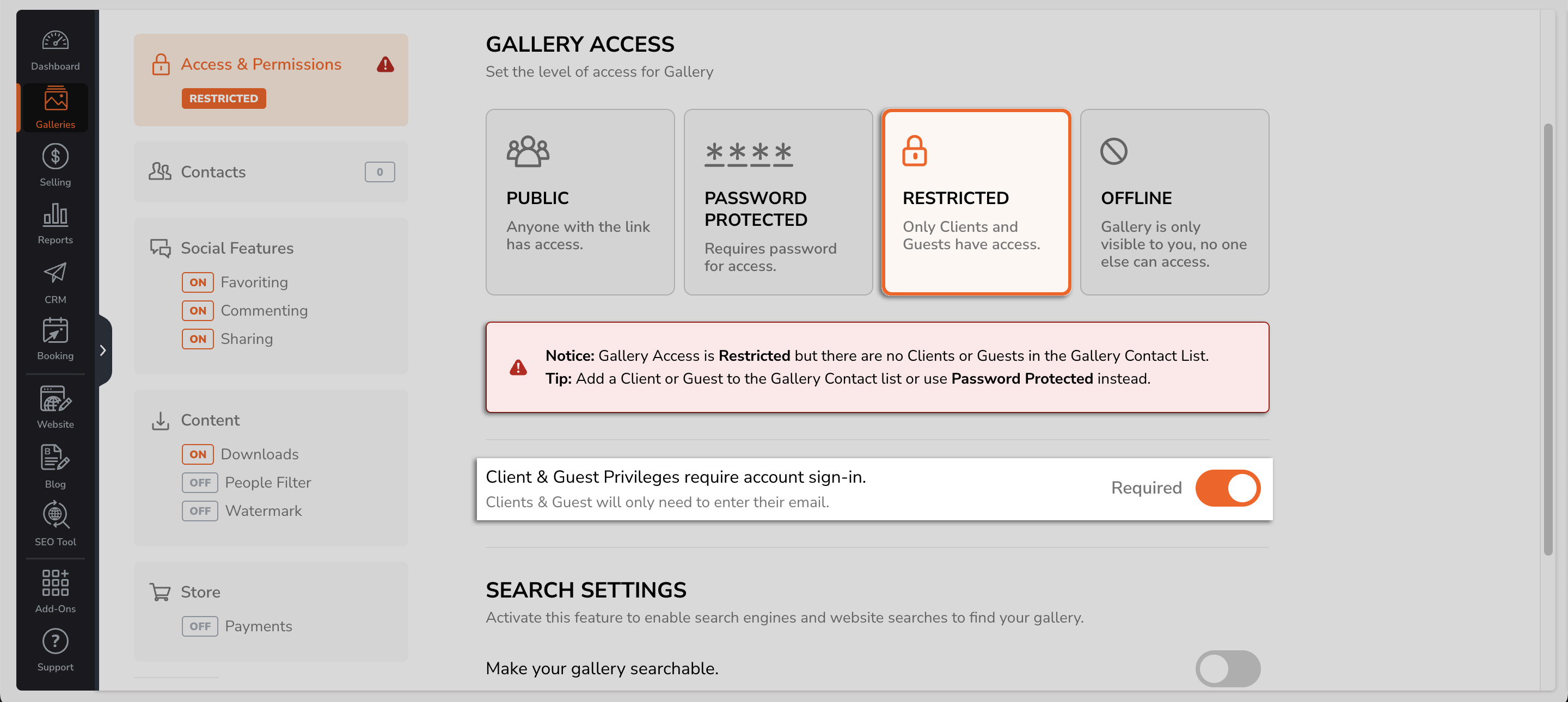
Task: Toggle the Favoriting ON switch off
Action: point(197,281)
